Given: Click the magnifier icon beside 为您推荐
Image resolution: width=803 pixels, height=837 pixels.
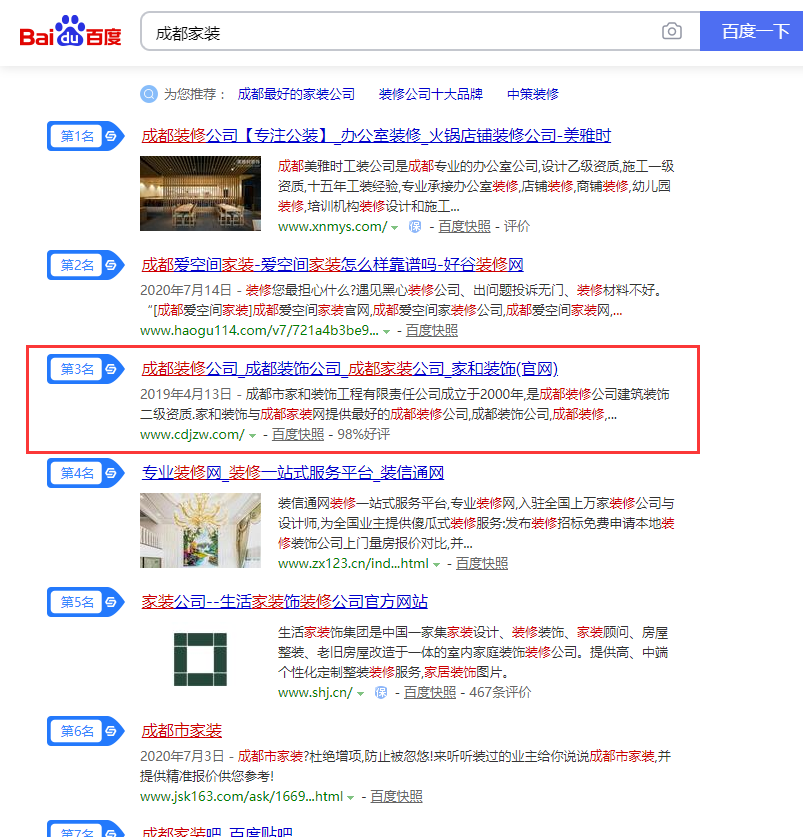Looking at the screenshot, I should tap(149, 94).
